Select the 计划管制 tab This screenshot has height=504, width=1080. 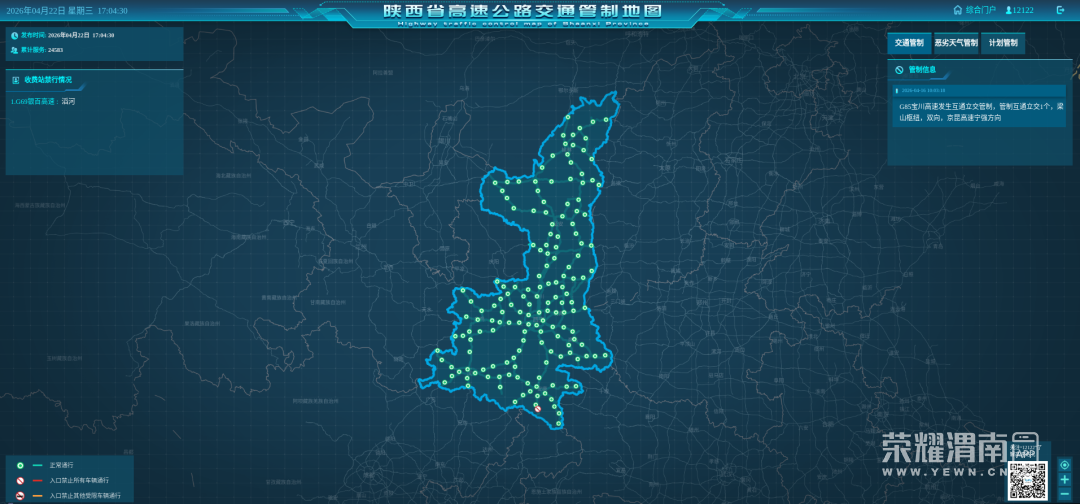point(1003,44)
